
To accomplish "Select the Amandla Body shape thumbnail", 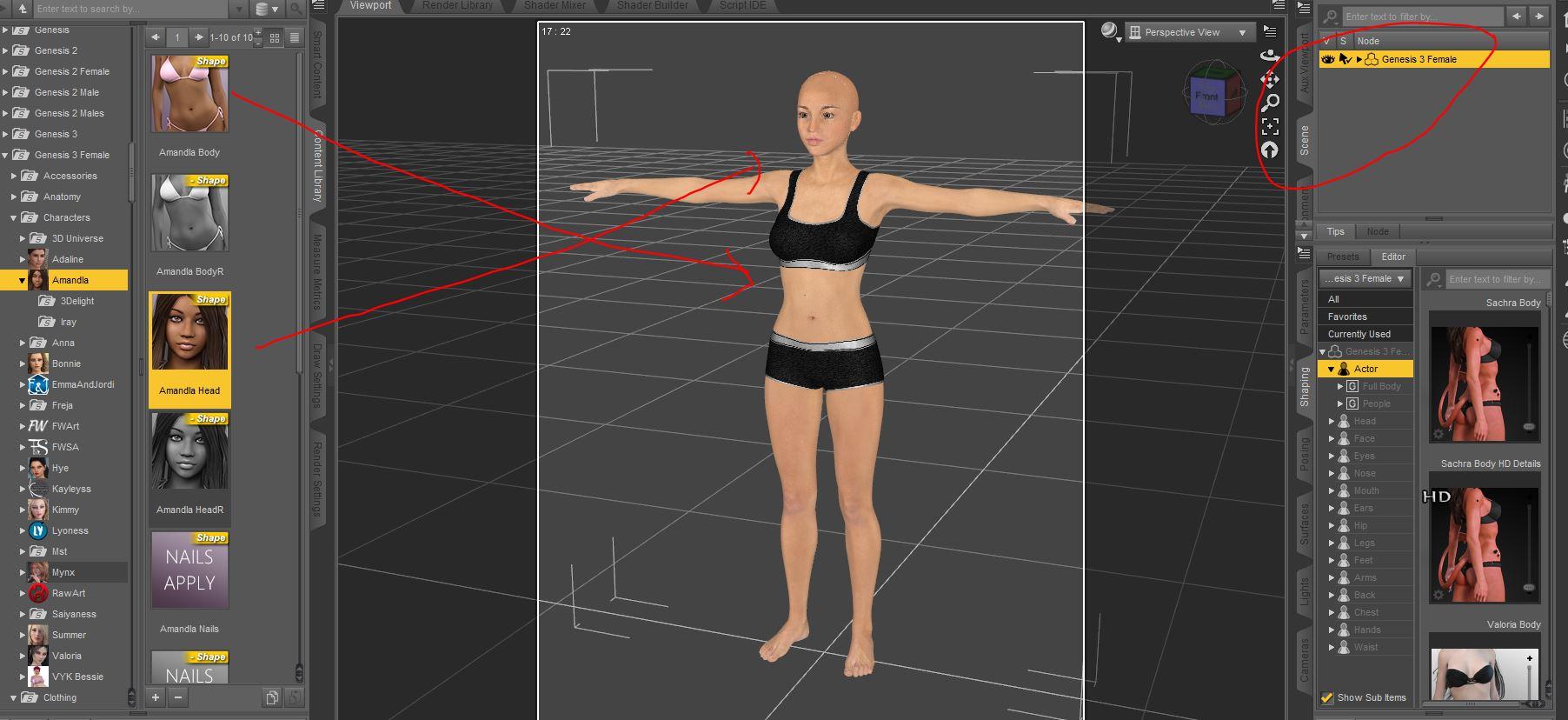I will (189, 94).
